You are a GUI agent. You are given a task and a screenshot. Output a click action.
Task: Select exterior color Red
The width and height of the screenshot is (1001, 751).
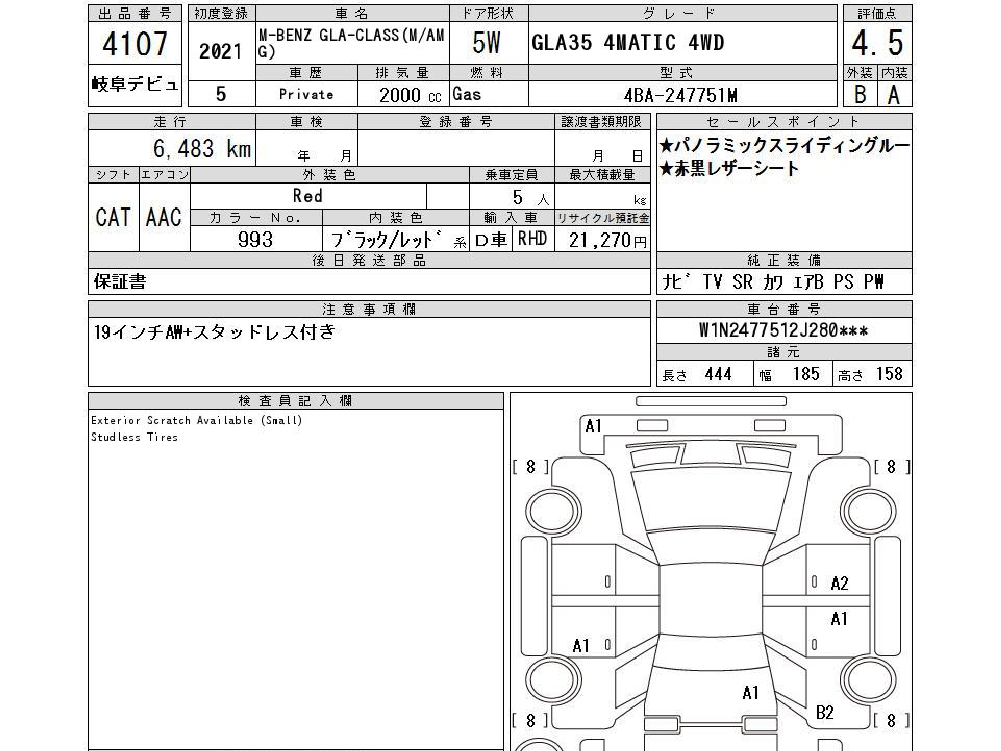[307, 195]
